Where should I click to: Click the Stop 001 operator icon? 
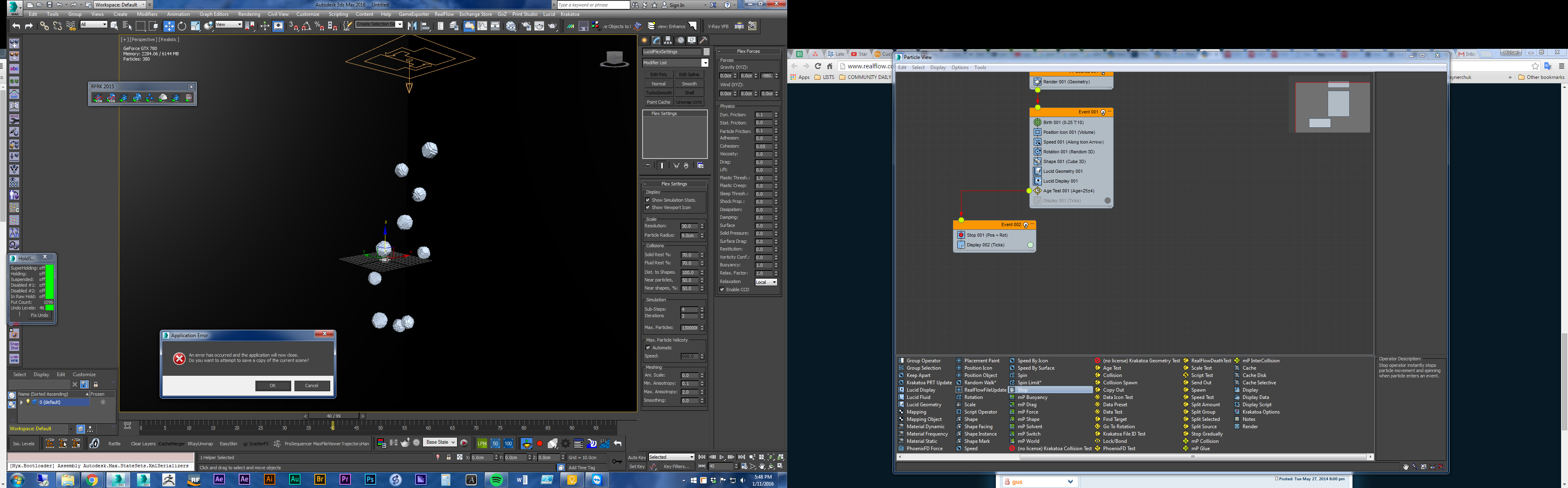point(961,235)
